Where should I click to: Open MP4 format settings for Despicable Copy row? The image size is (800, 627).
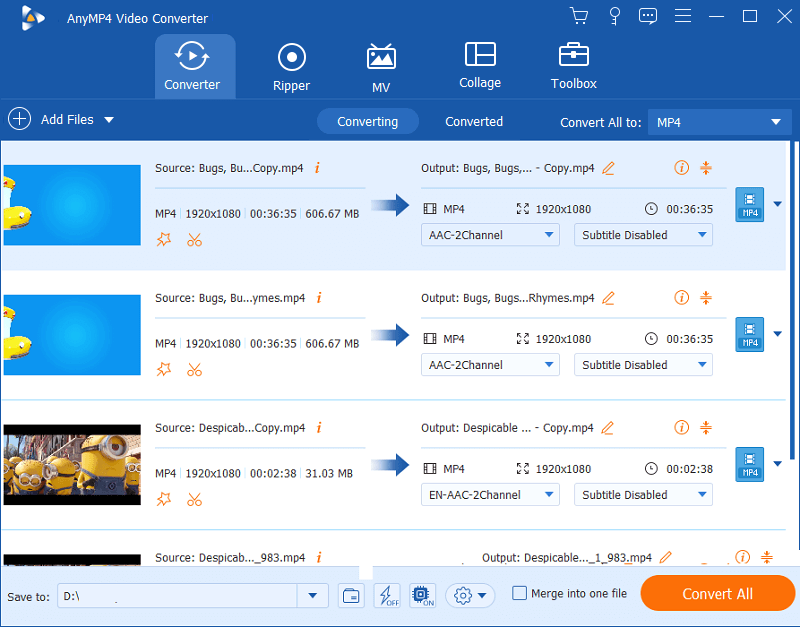click(749, 464)
